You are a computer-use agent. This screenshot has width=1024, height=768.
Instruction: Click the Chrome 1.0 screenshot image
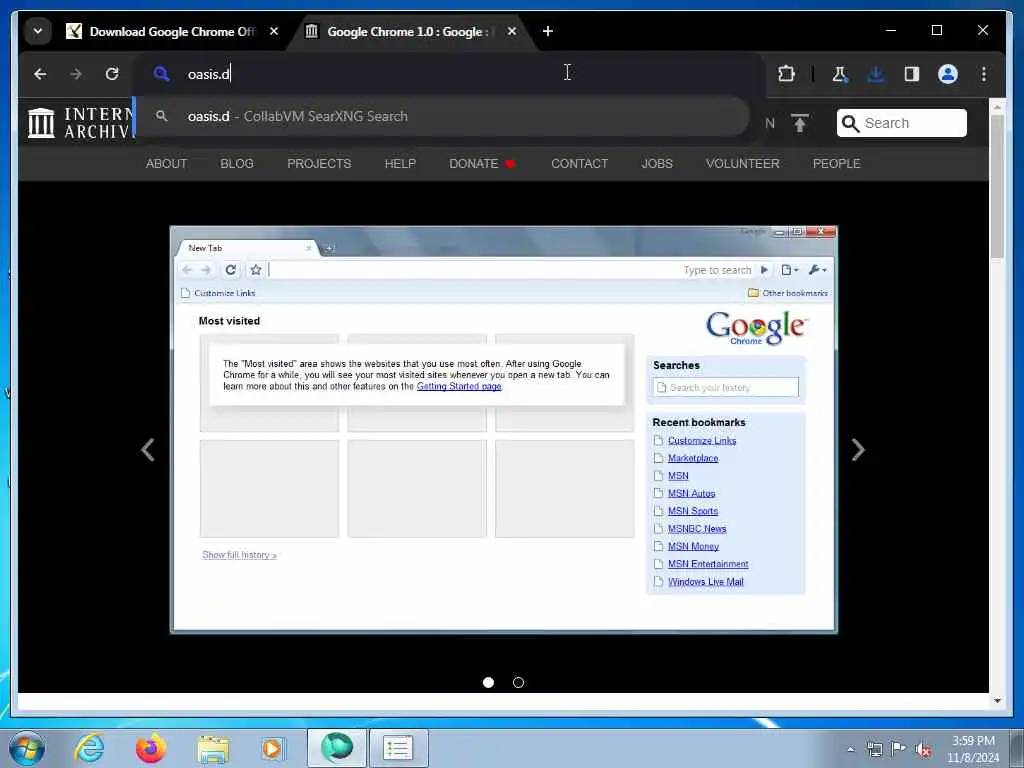pyautogui.click(x=504, y=430)
